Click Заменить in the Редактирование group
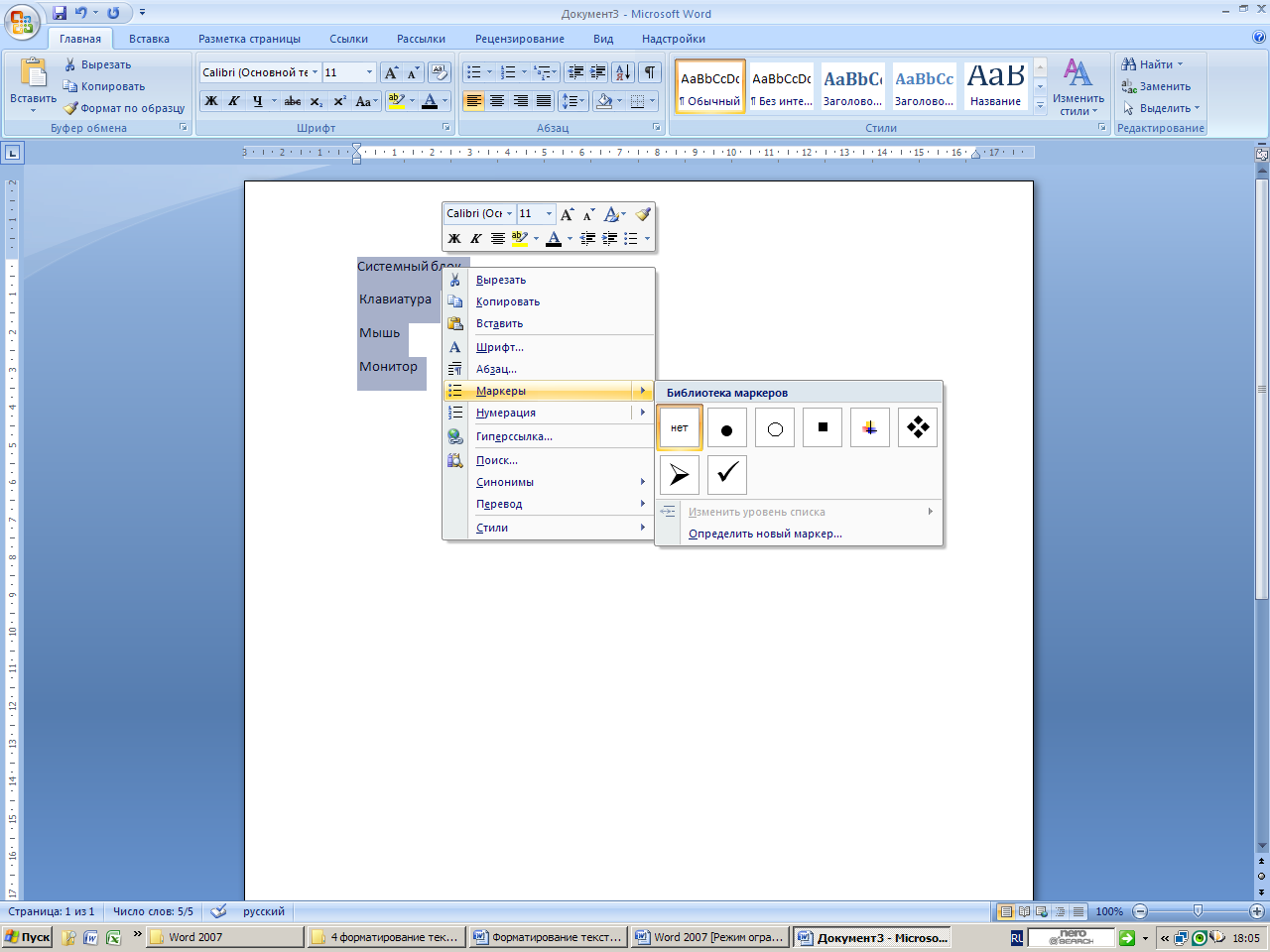Viewport: 1270px width, 952px height. click(x=1156, y=86)
